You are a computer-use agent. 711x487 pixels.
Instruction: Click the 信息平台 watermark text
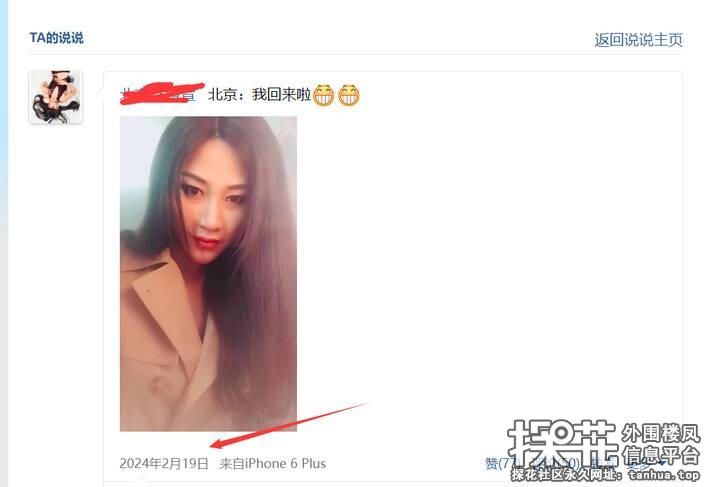point(660,455)
